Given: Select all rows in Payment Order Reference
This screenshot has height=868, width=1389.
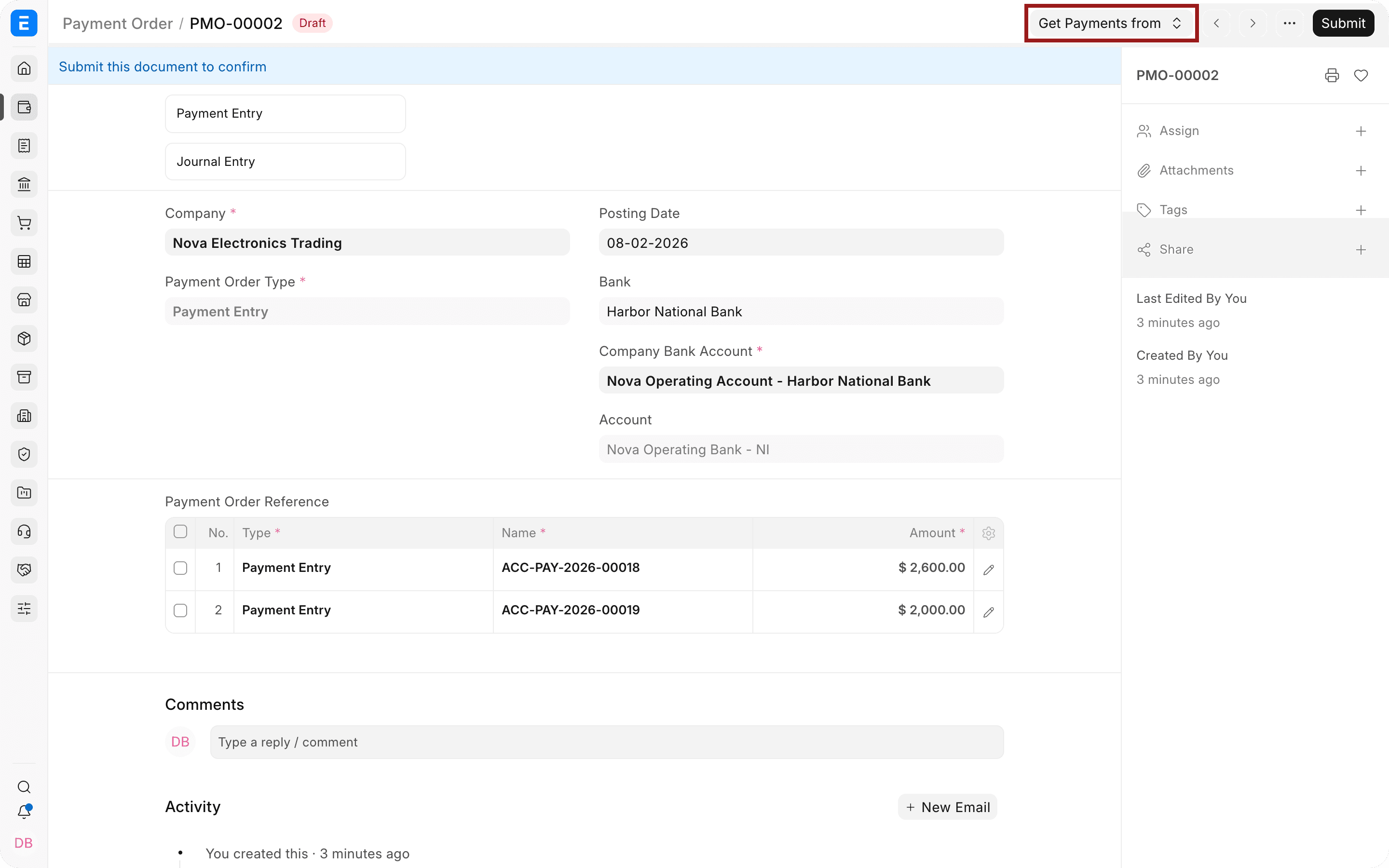Looking at the screenshot, I should point(180,531).
